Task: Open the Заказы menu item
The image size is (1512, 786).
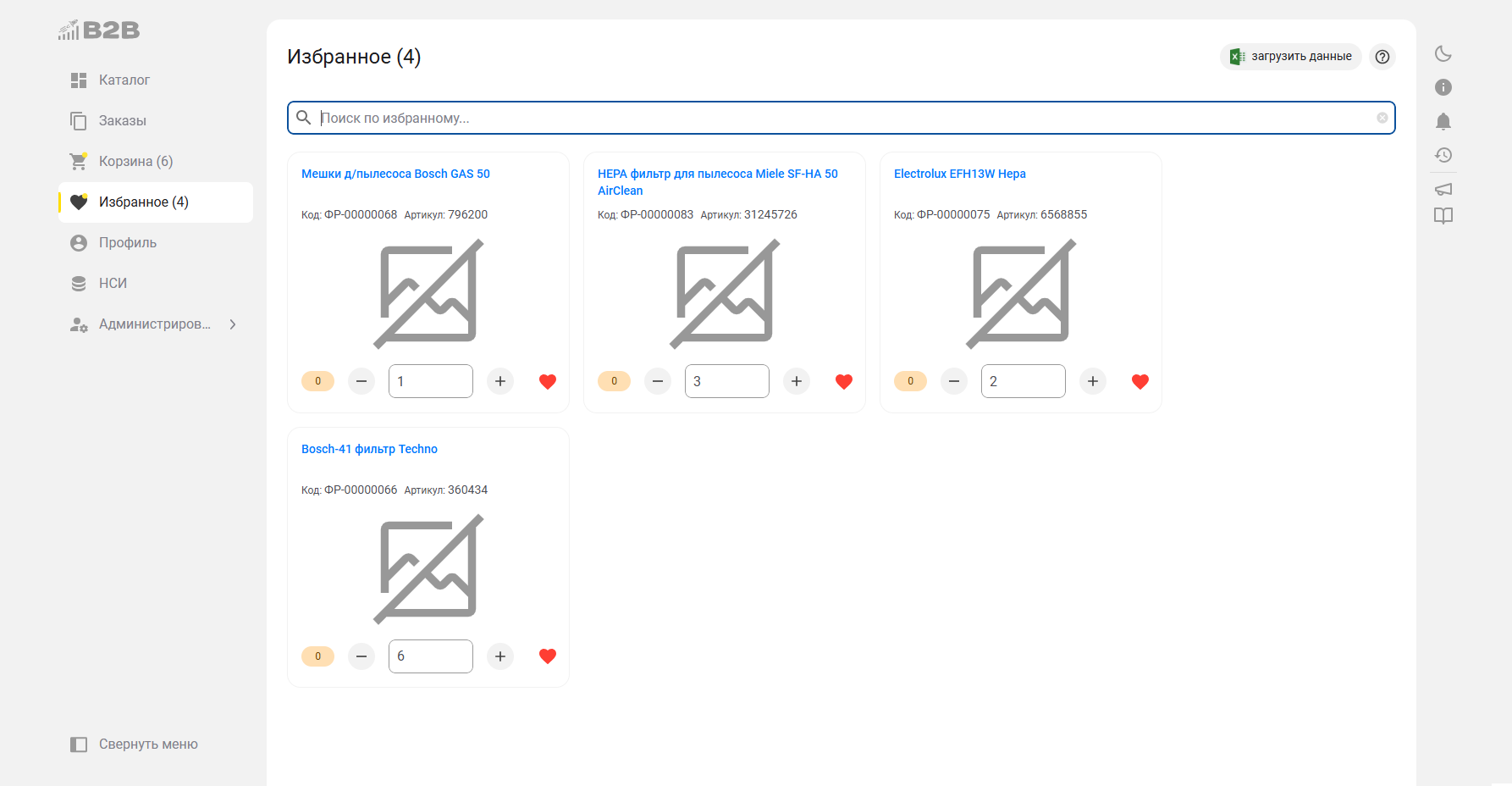Action: coord(156,121)
